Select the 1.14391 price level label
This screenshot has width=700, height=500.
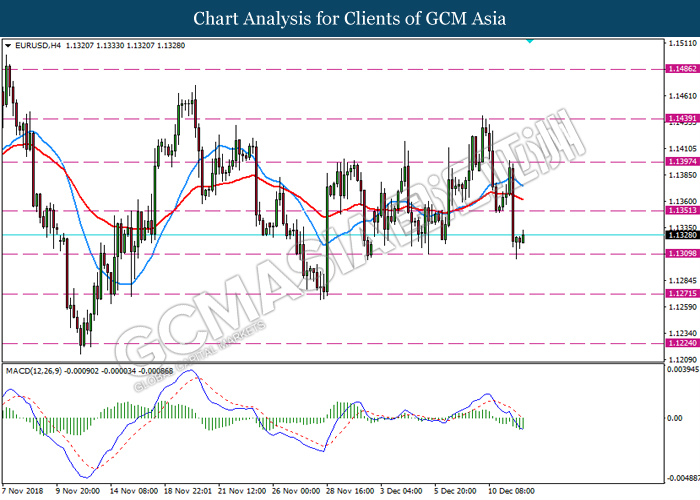coord(682,118)
